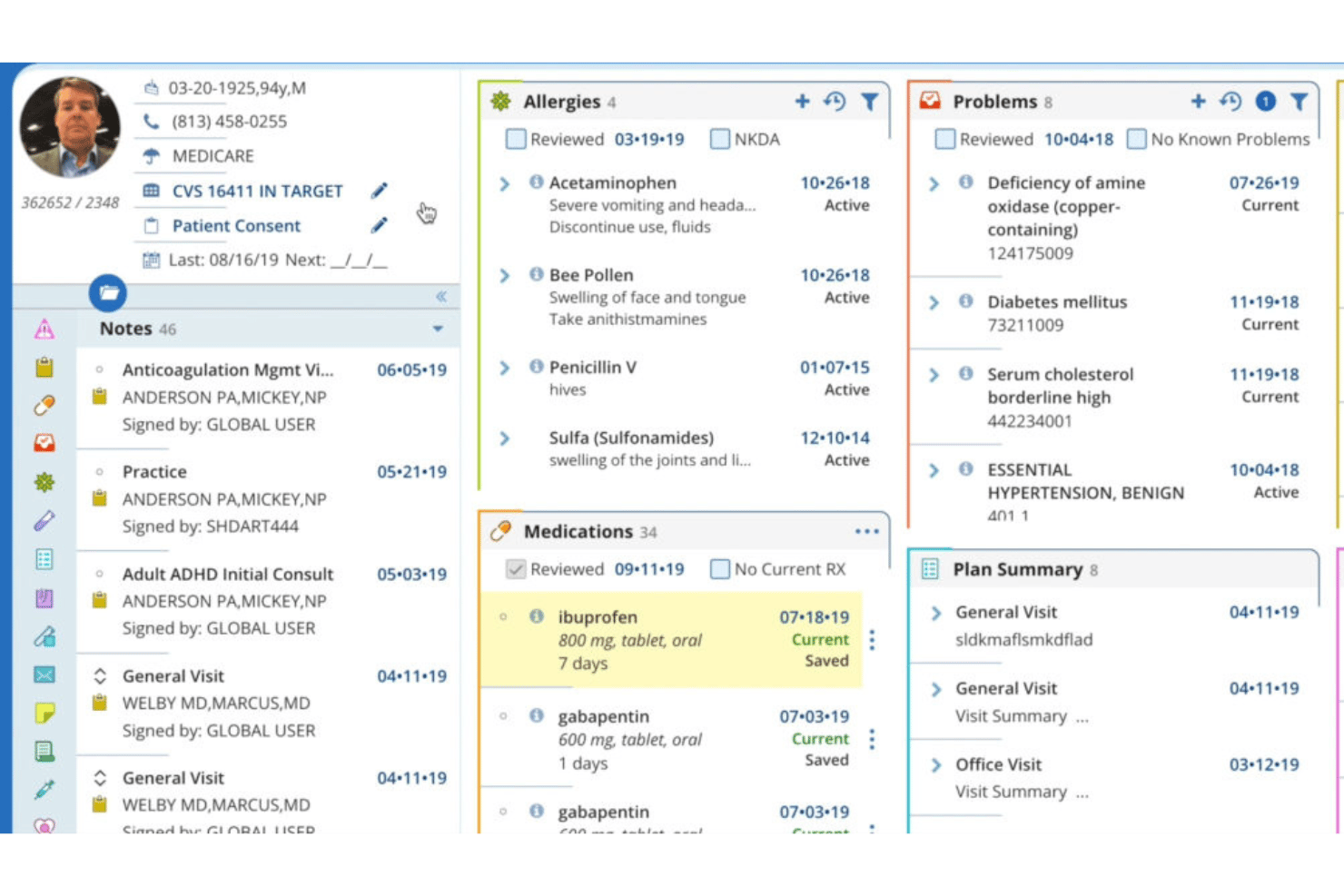Expand the Penicillin V allergy row
This screenshot has height=896, width=1344.
[x=505, y=368]
